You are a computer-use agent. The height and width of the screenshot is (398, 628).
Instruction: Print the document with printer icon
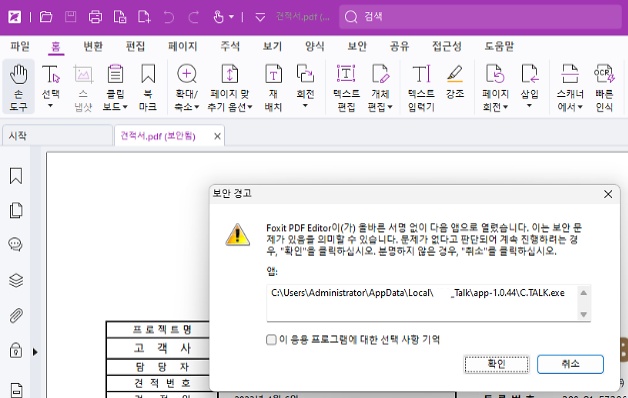95,17
